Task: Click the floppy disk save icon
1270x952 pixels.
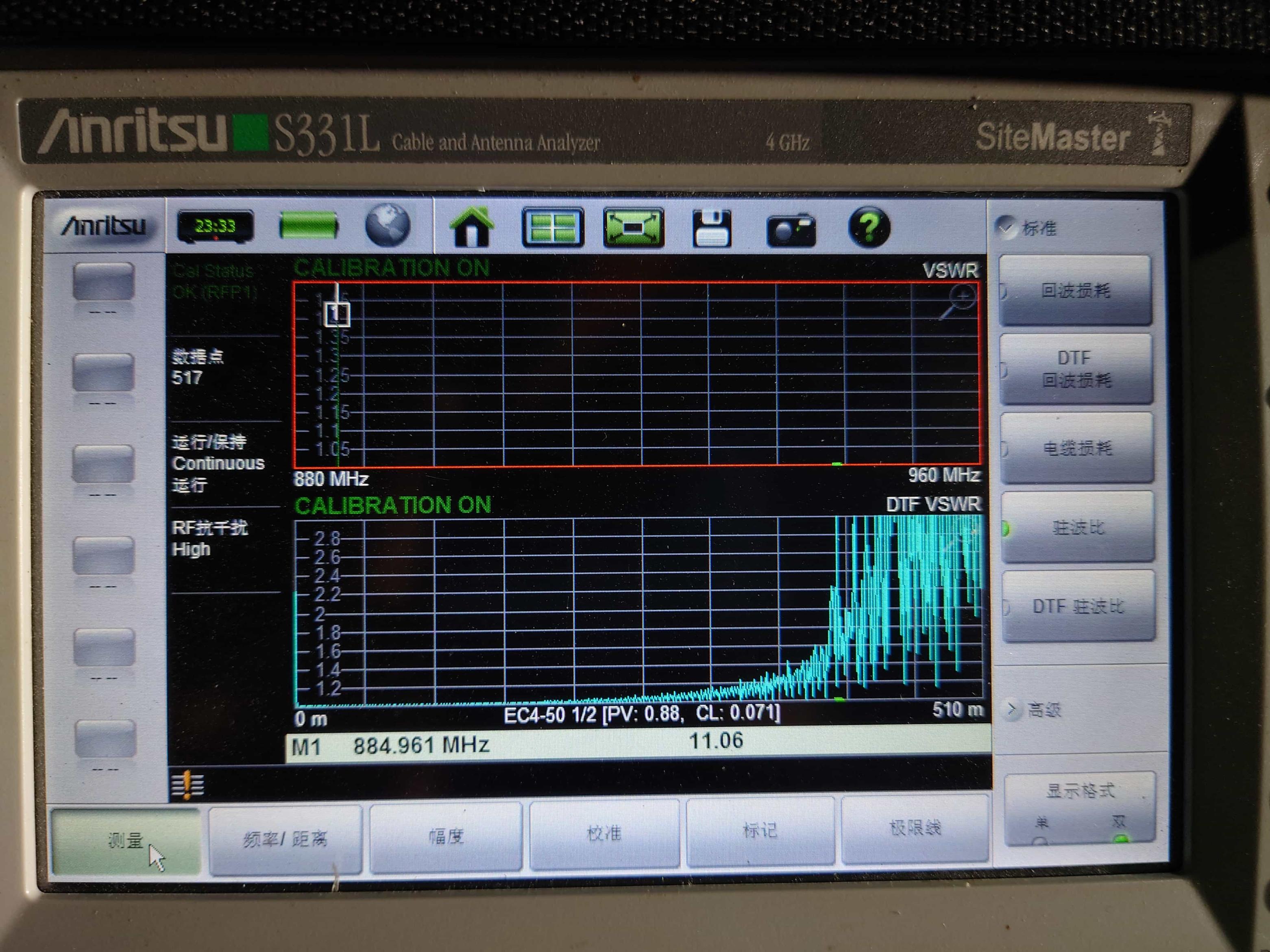Action: pyautogui.click(x=712, y=228)
